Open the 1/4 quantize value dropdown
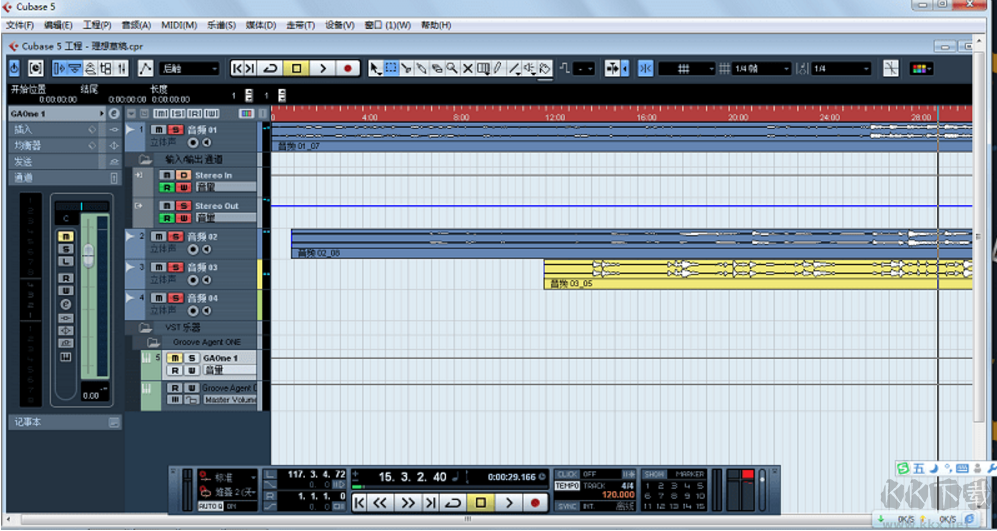The image size is (997, 531). (840, 68)
